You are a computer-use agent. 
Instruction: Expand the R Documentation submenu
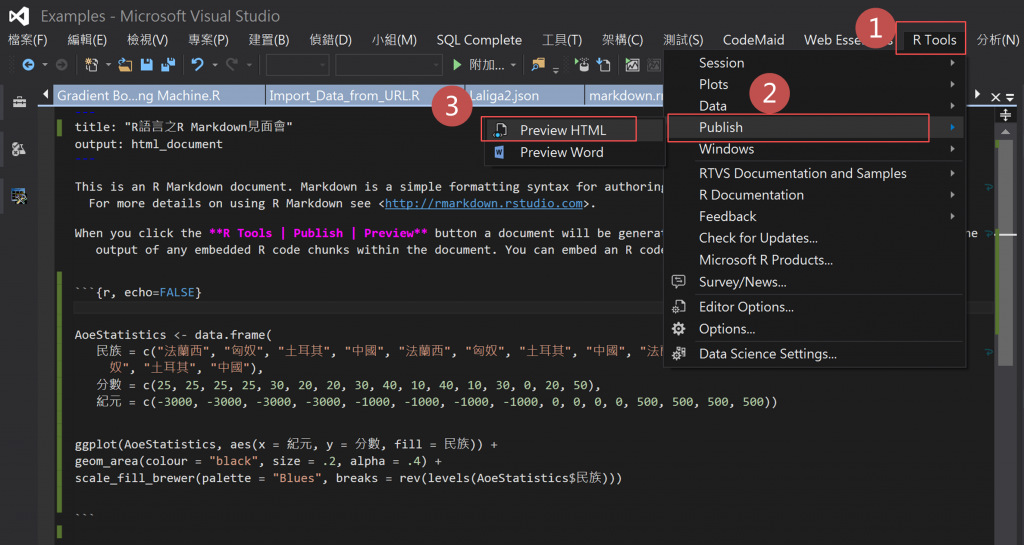953,195
